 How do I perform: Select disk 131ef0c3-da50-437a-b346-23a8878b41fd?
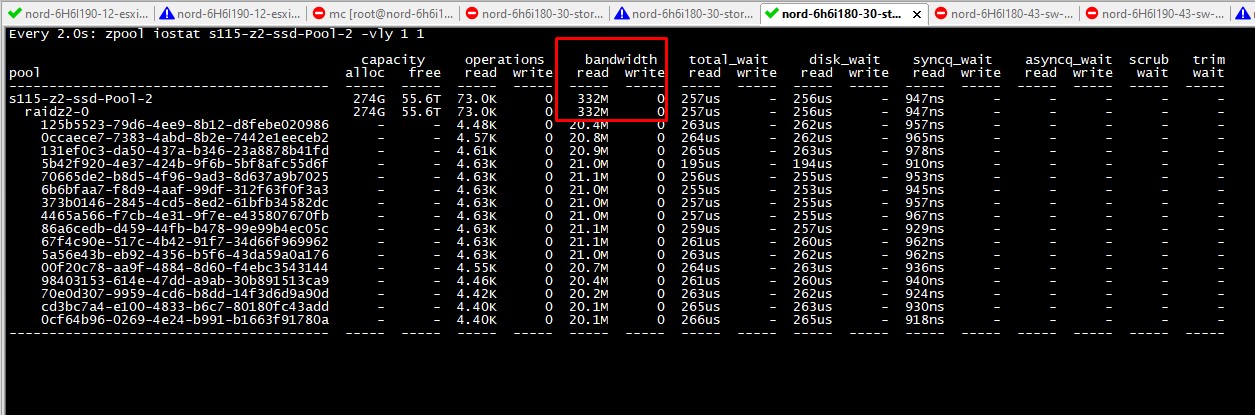tap(184, 151)
